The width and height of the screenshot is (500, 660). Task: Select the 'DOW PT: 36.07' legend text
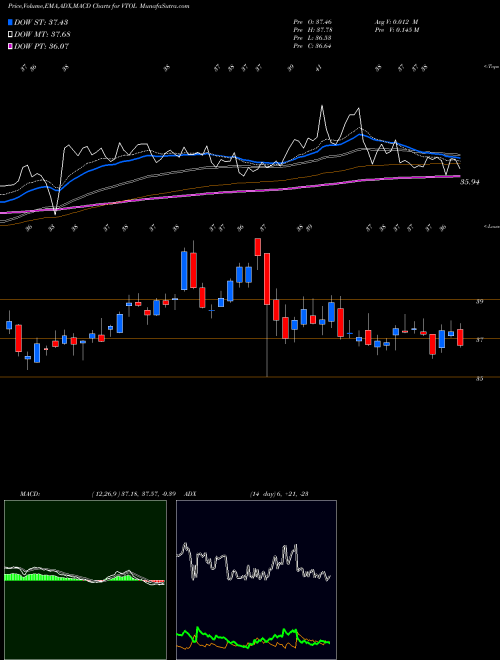click(x=41, y=46)
